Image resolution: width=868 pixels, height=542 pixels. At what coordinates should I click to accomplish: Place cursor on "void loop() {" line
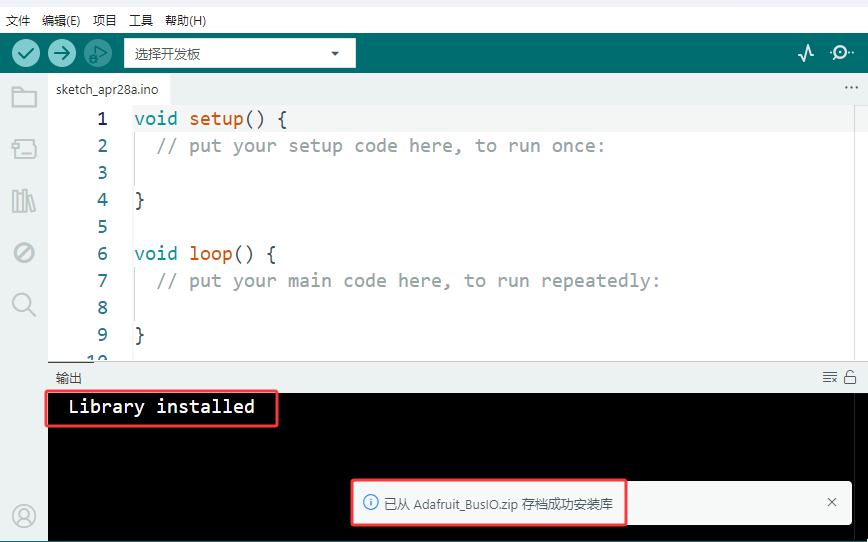[x=205, y=254]
